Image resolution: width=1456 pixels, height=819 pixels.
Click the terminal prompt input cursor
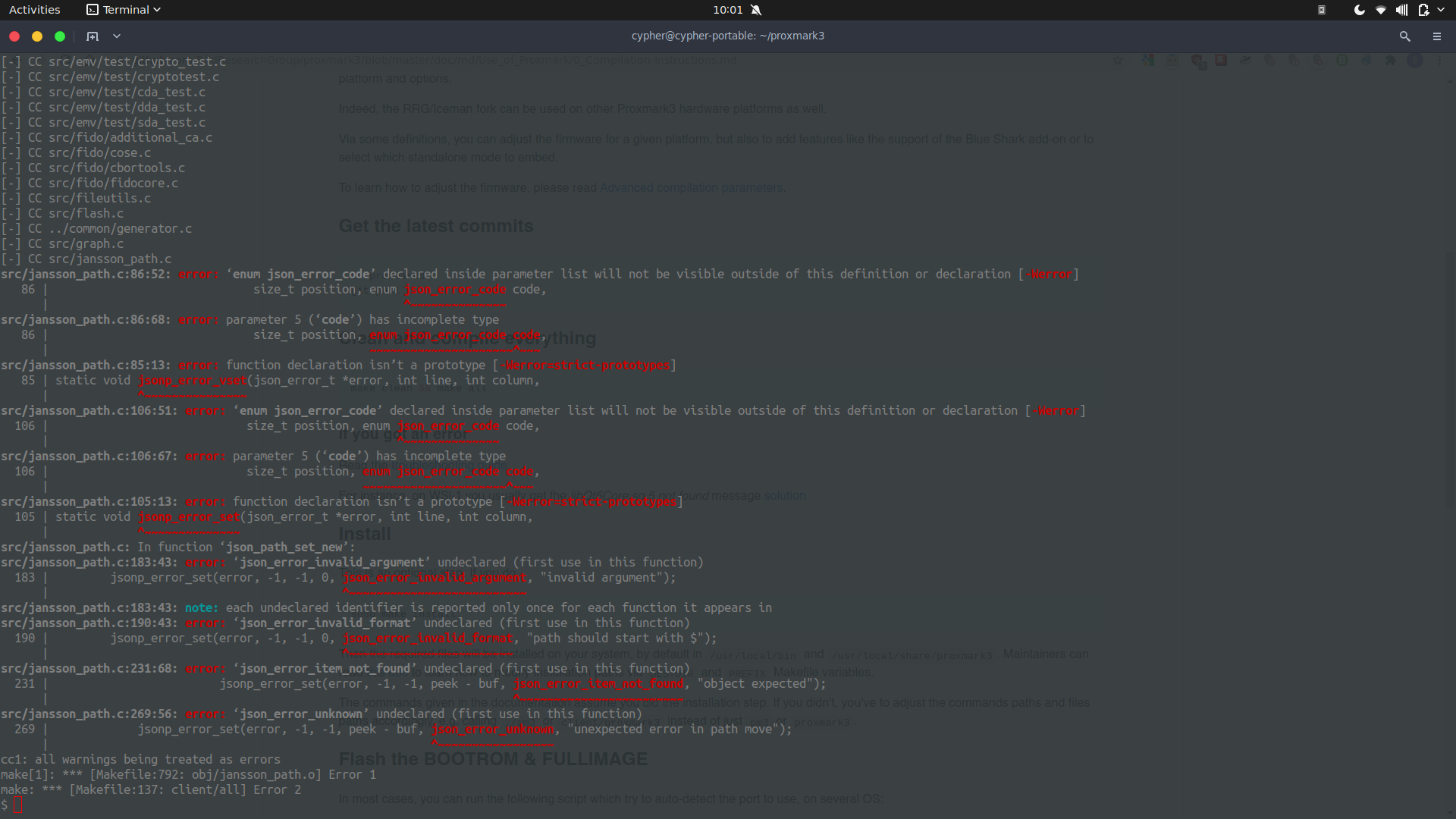point(18,805)
